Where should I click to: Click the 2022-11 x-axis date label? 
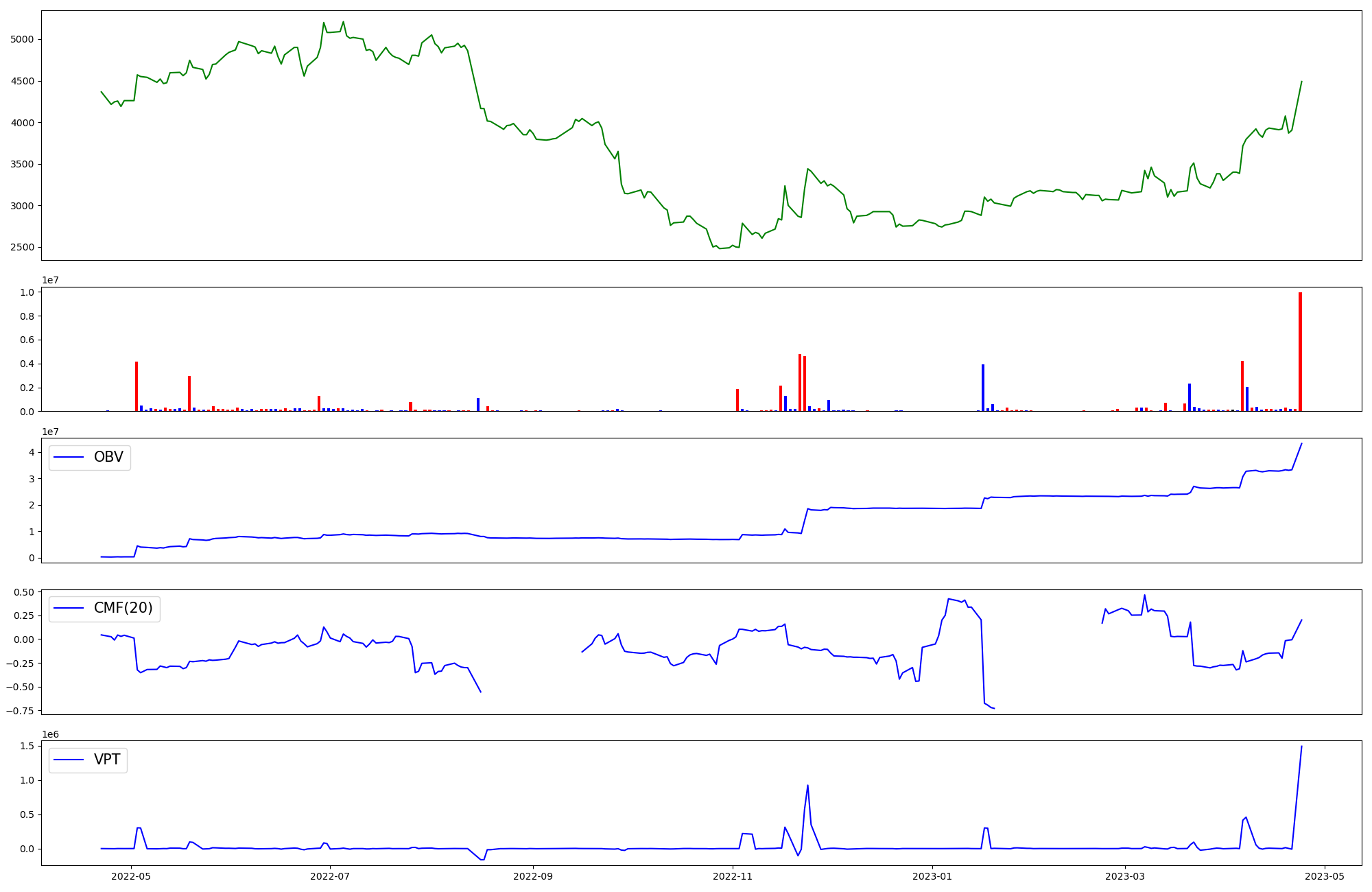(x=733, y=876)
